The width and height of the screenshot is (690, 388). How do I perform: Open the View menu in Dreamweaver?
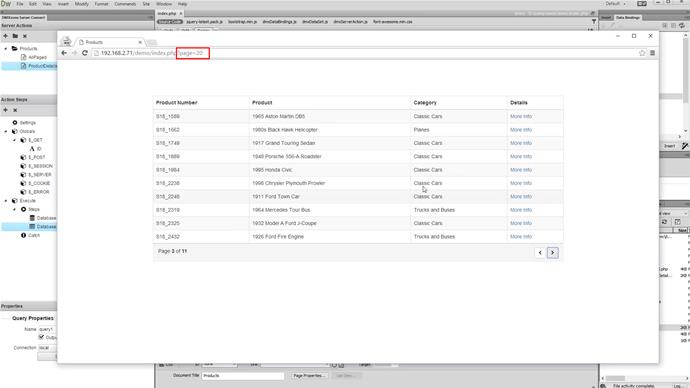tap(47, 4)
